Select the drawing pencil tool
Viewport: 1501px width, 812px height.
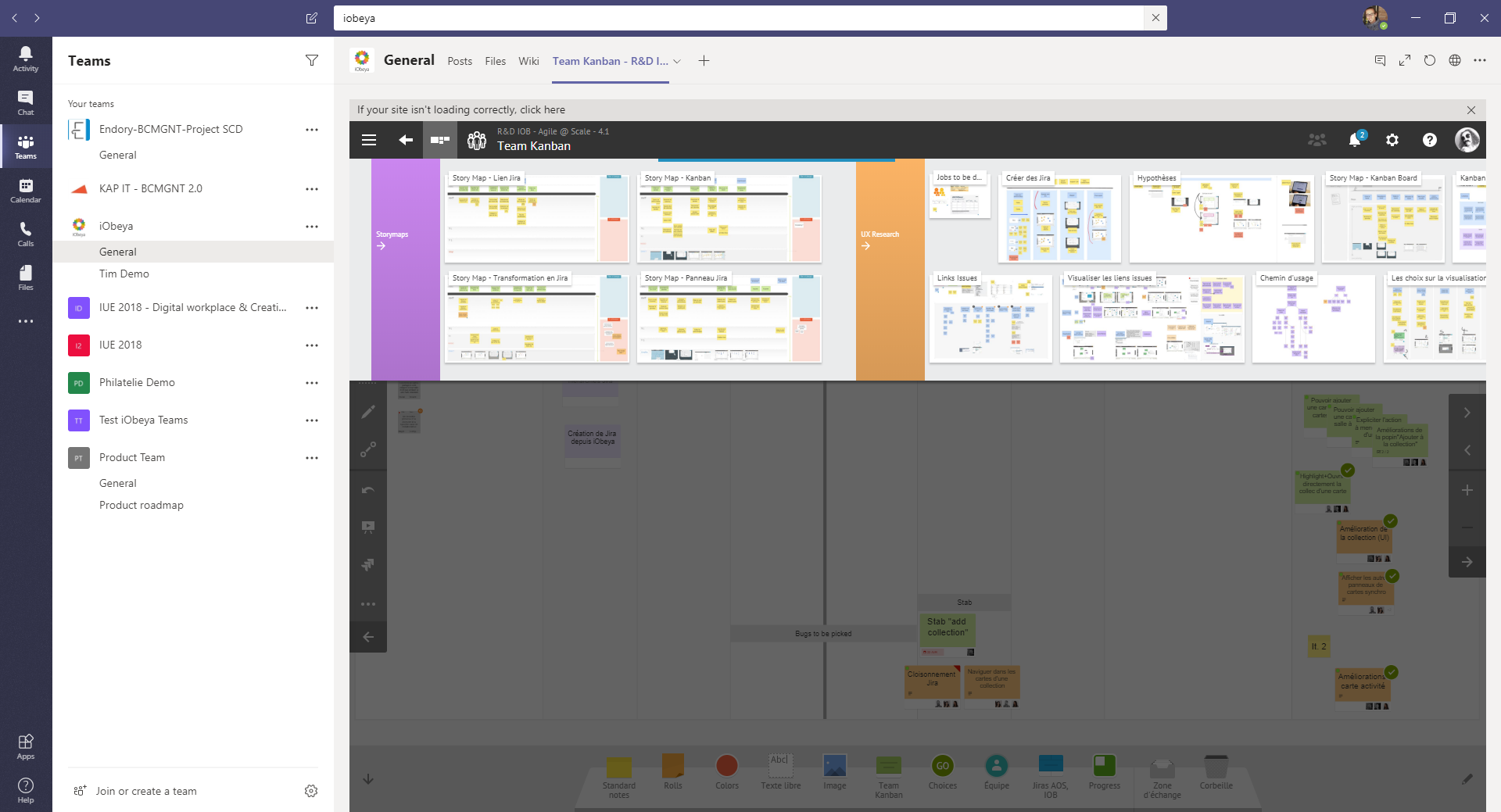(x=368, y=412)
